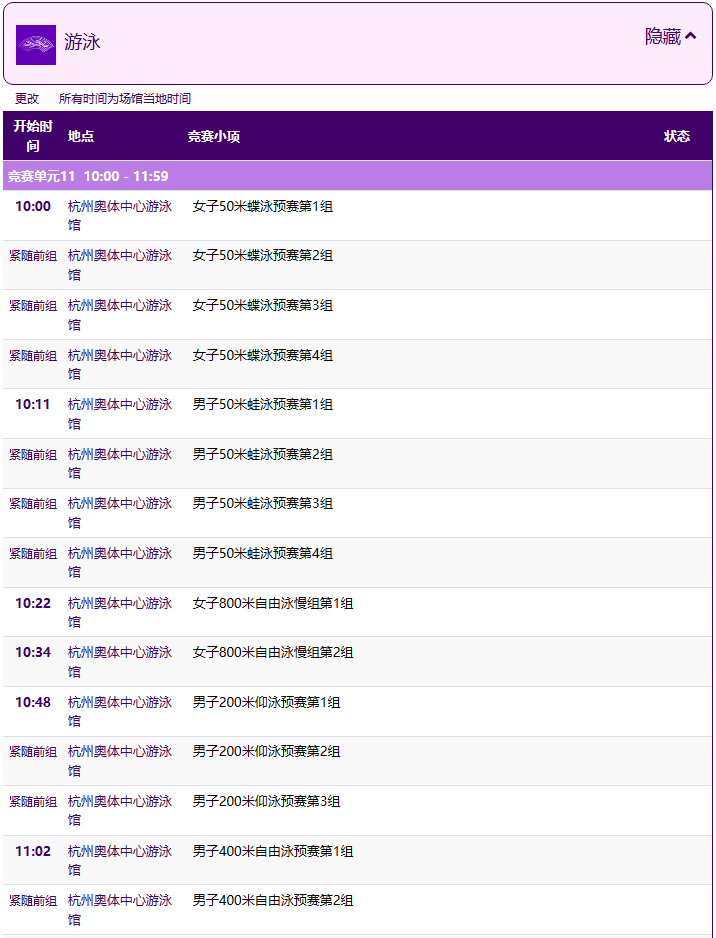Open 男子50米蛙泳预赛第2组 event
Screen dimensions: 716x938
[x=263, y=455]
